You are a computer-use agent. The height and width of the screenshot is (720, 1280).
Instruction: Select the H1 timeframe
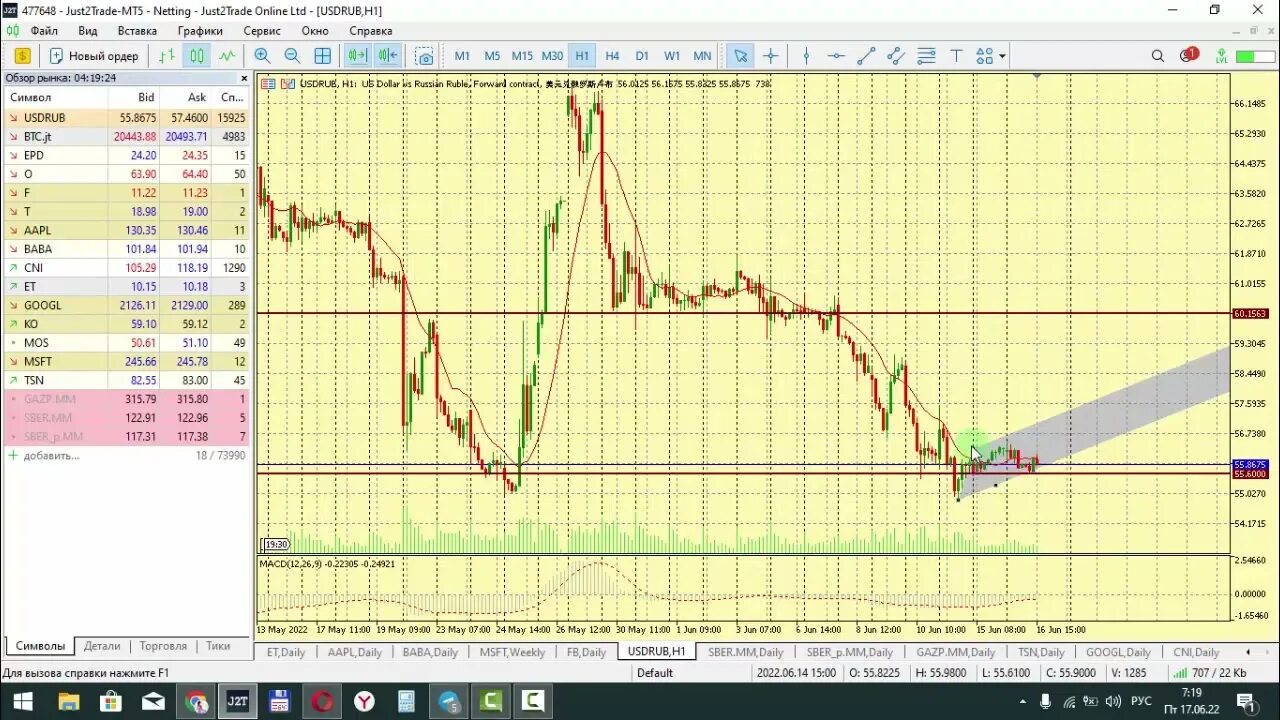tap(582, 56)
